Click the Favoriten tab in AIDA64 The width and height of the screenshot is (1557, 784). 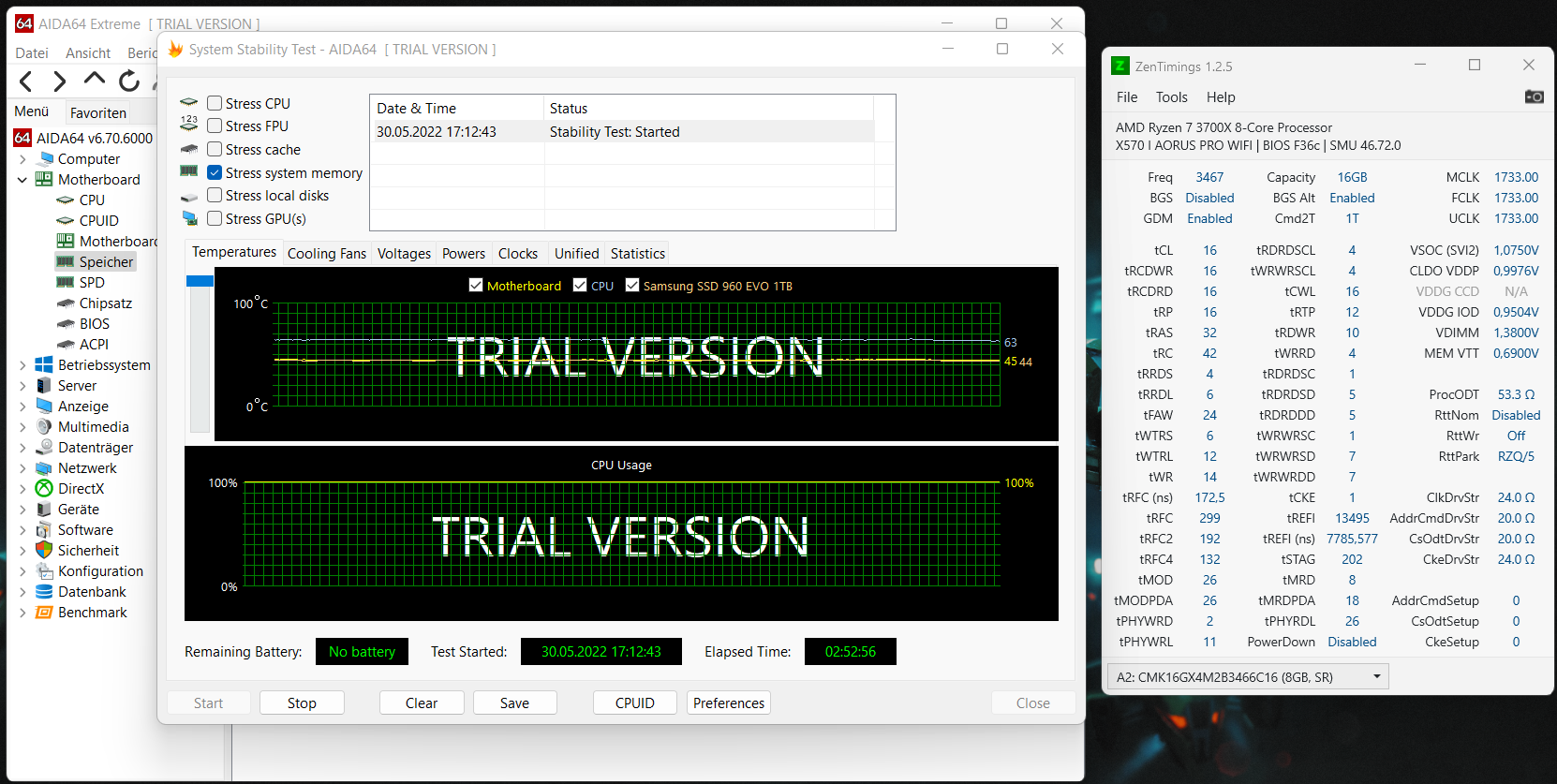click(98, 112)
